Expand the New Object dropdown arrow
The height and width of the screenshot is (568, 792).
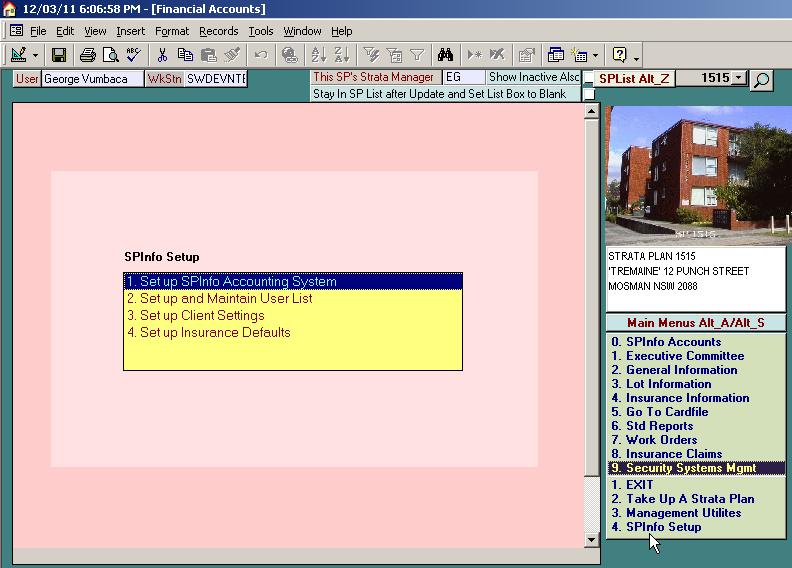pos(596,55)
